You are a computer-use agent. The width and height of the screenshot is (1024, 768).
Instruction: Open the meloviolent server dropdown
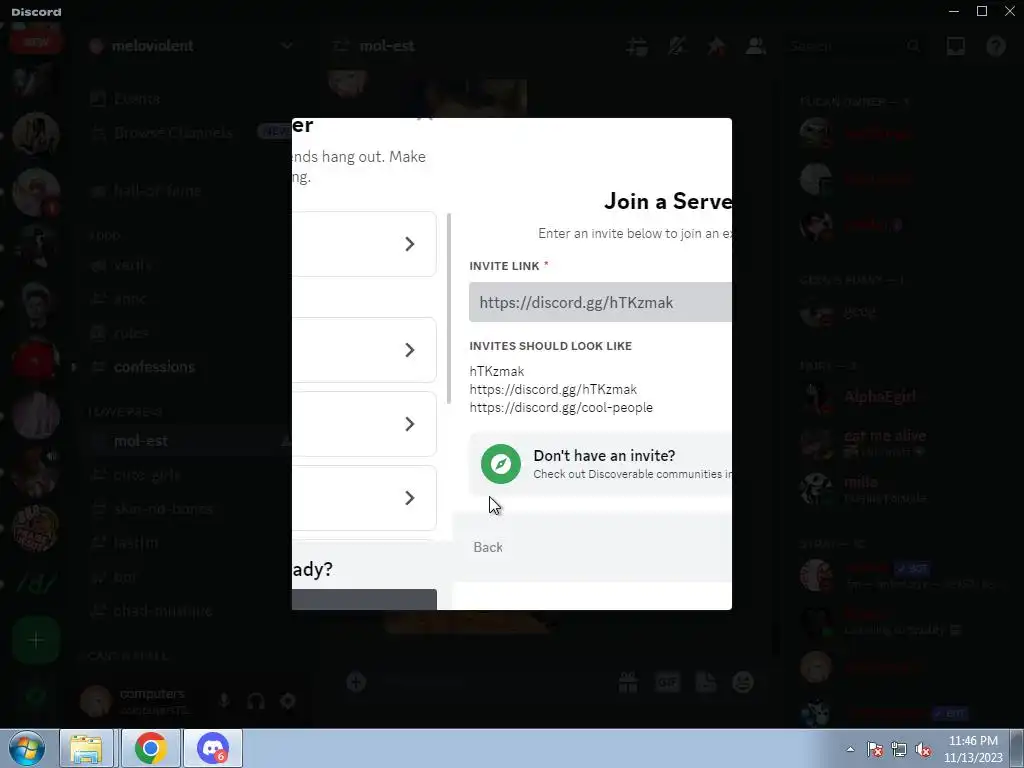point(286,46)
